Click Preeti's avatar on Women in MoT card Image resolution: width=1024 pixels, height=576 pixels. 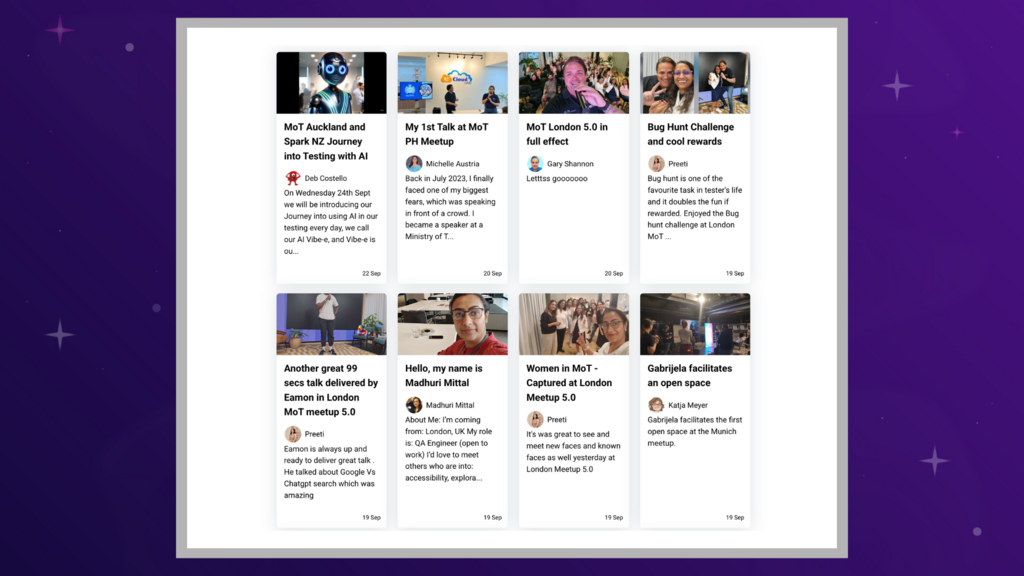pos(534,419)
